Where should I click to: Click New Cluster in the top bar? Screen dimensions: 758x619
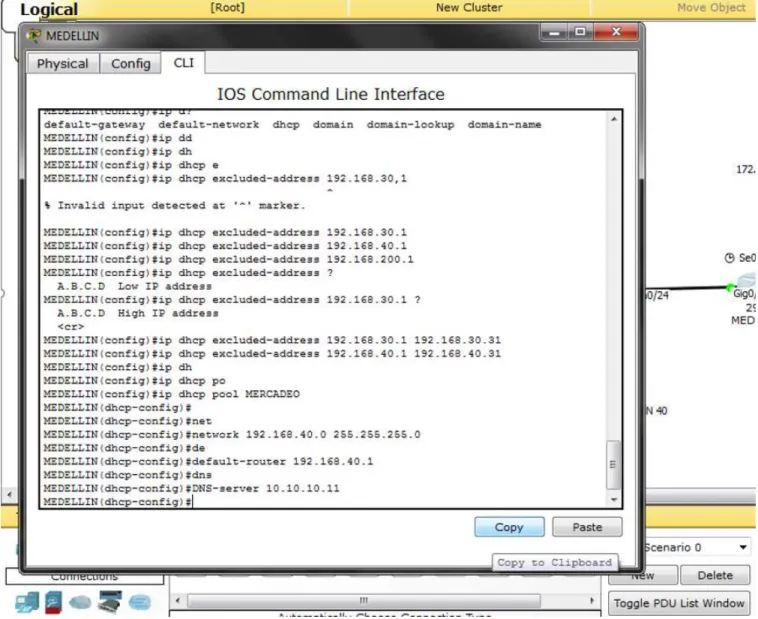click(469, 8)
